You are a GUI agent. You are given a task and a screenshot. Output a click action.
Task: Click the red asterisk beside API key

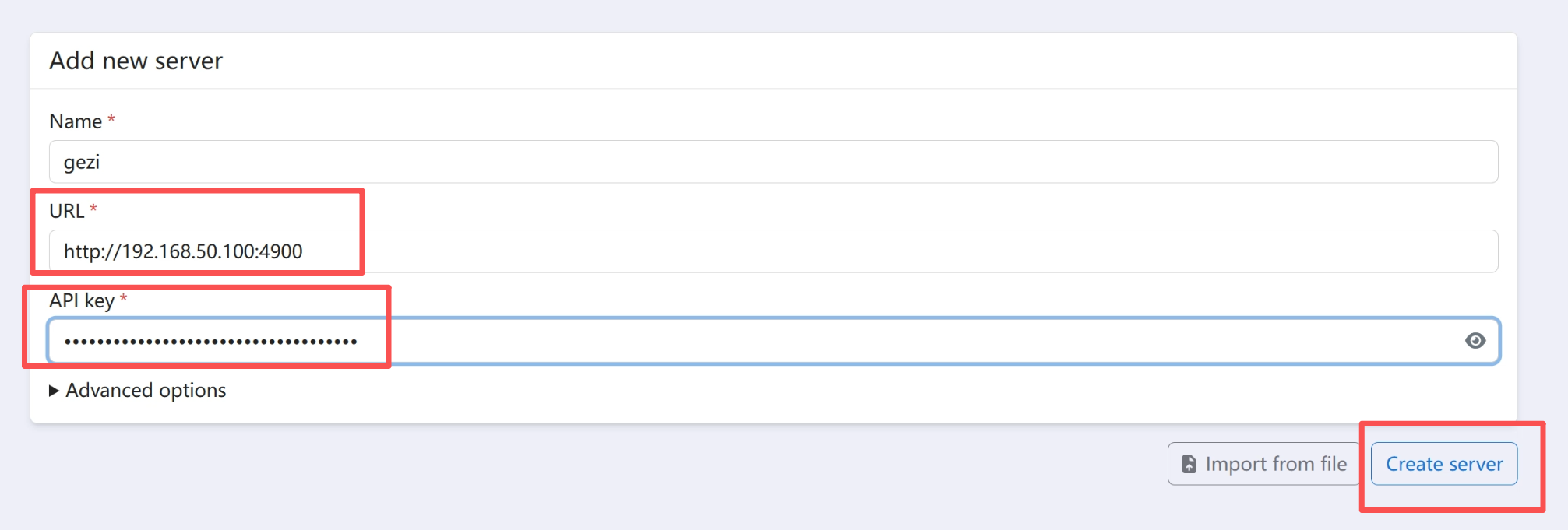pos(123,299)
